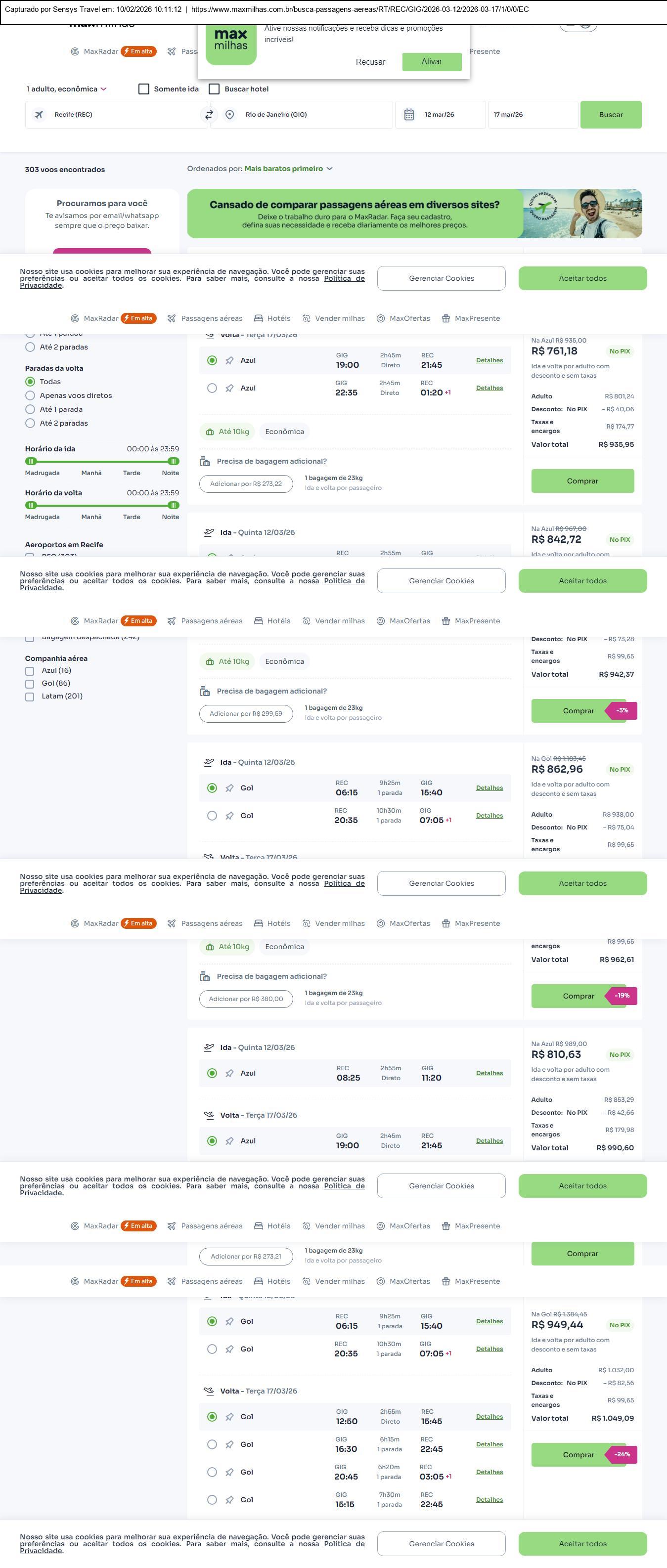Open the 17 mar/26 return date picker
Screen dimensions: 667x1568
tap(533, 114)
